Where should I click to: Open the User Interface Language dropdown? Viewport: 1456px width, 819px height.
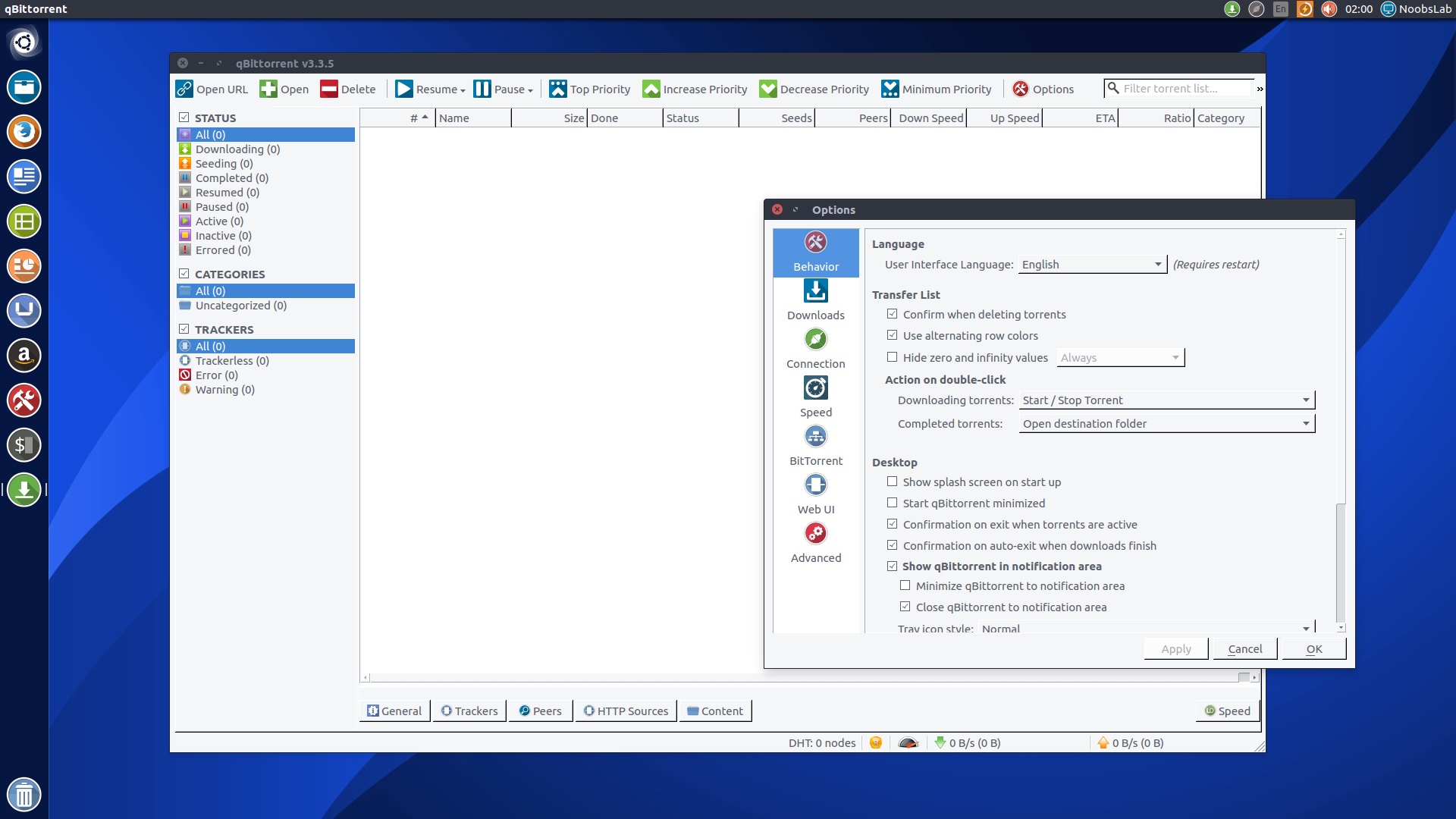tap(1091, 265)
